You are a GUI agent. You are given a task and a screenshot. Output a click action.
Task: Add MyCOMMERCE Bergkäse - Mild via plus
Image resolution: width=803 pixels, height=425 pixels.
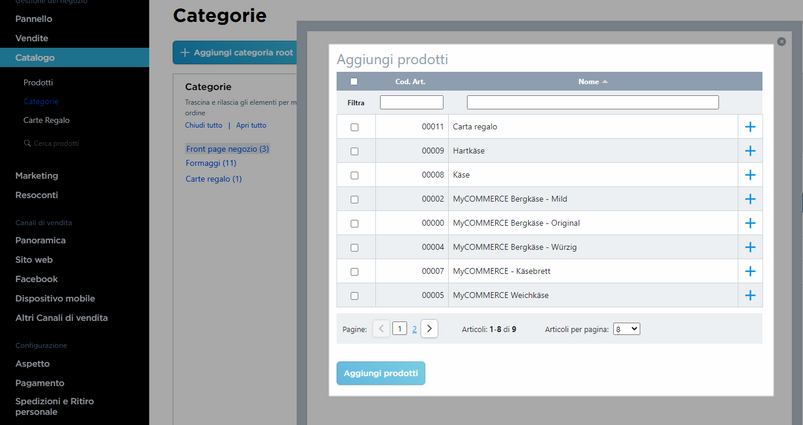(x=750, y=199)
